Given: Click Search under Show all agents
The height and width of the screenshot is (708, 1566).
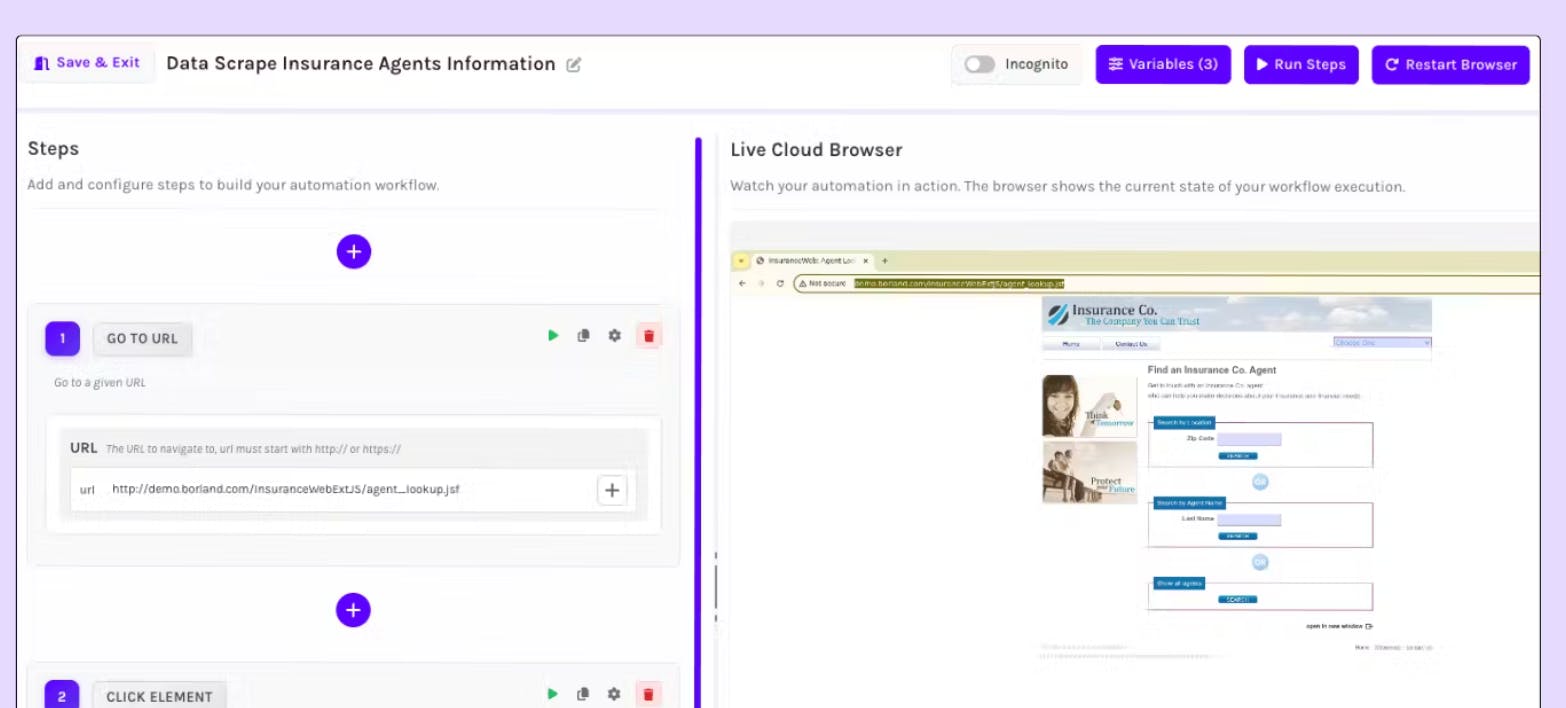Looking at the screenshot, I should pyautogui.click(x=1237, y=600).
